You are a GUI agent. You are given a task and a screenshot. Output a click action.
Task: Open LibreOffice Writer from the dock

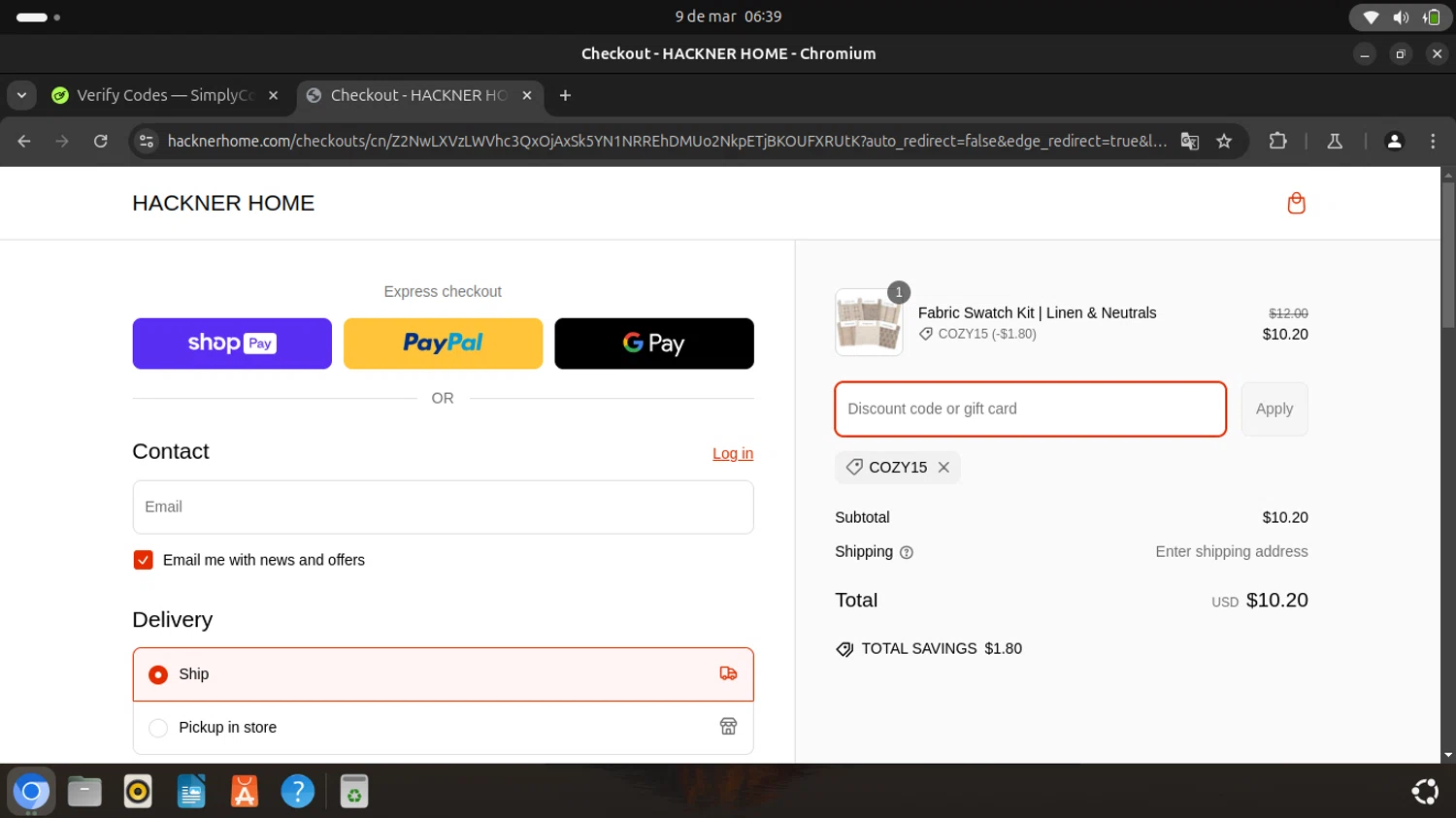pos(191,792)
